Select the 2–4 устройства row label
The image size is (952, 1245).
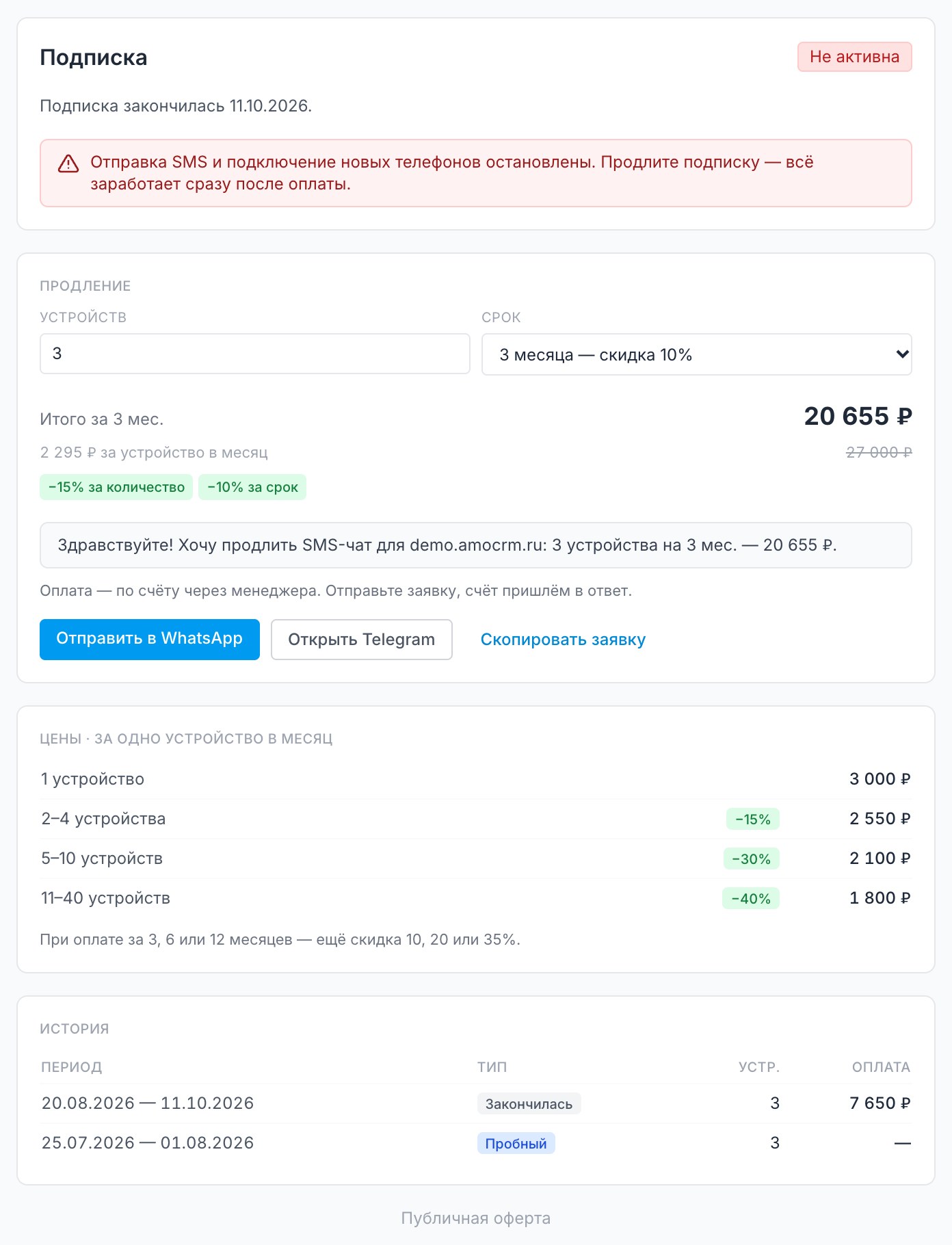(x=103, y=819)
